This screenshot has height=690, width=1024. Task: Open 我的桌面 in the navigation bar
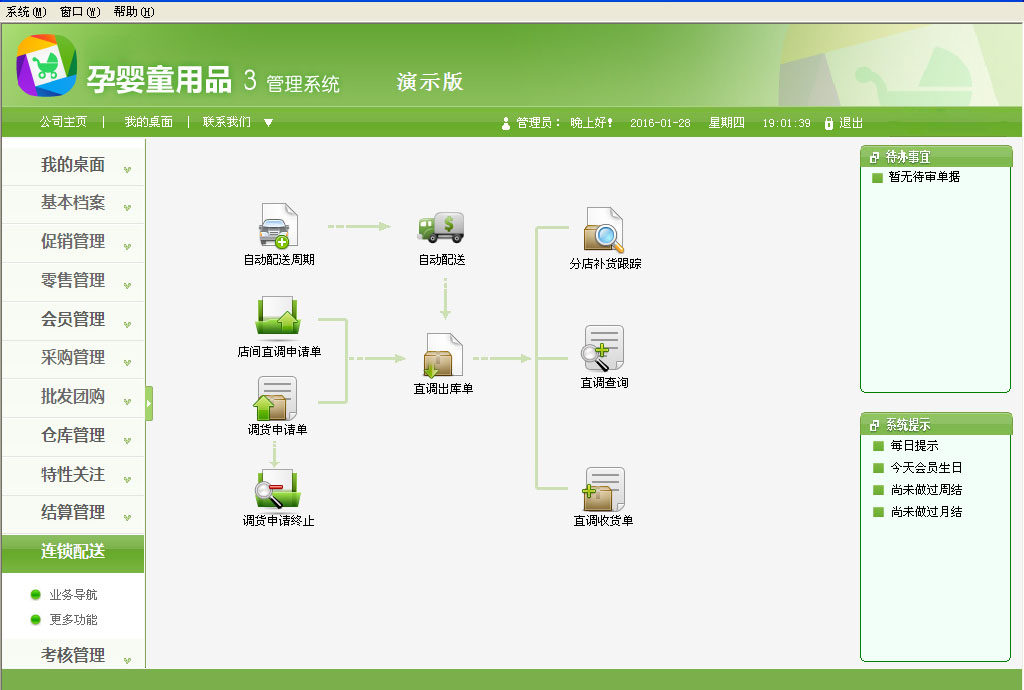click(148, 122)
